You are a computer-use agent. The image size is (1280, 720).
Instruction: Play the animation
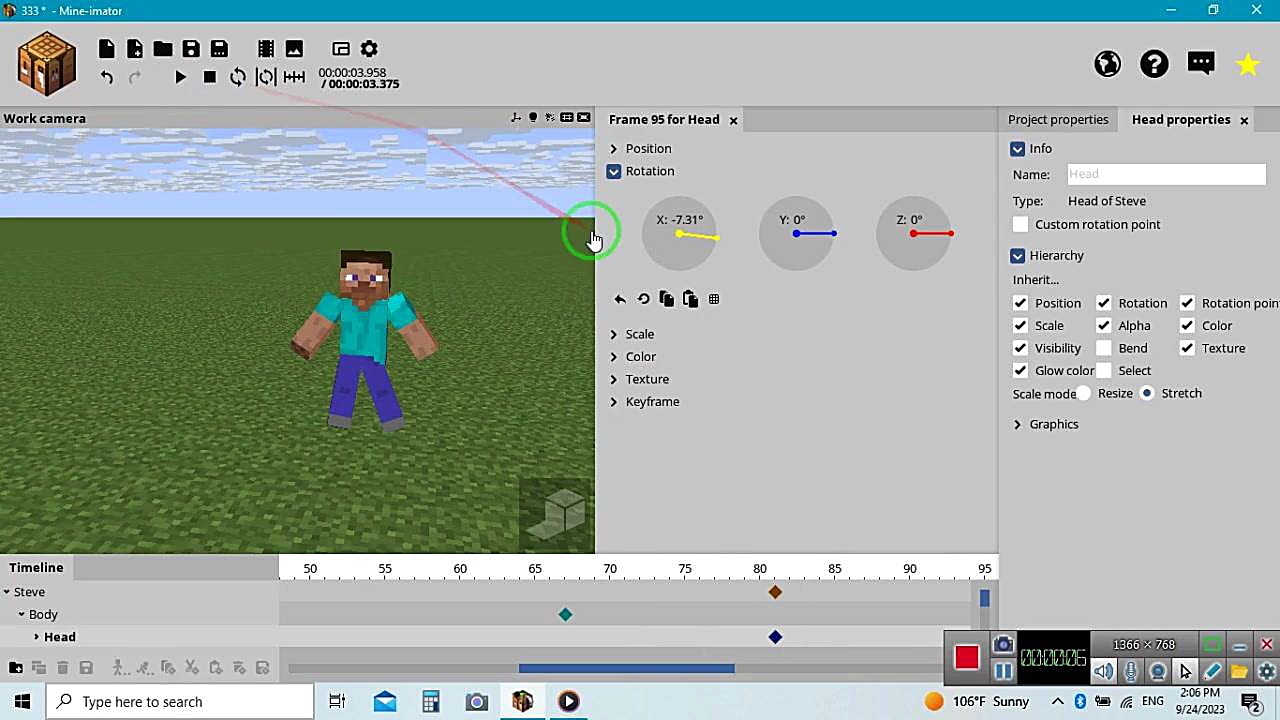[x=181, y=77]
